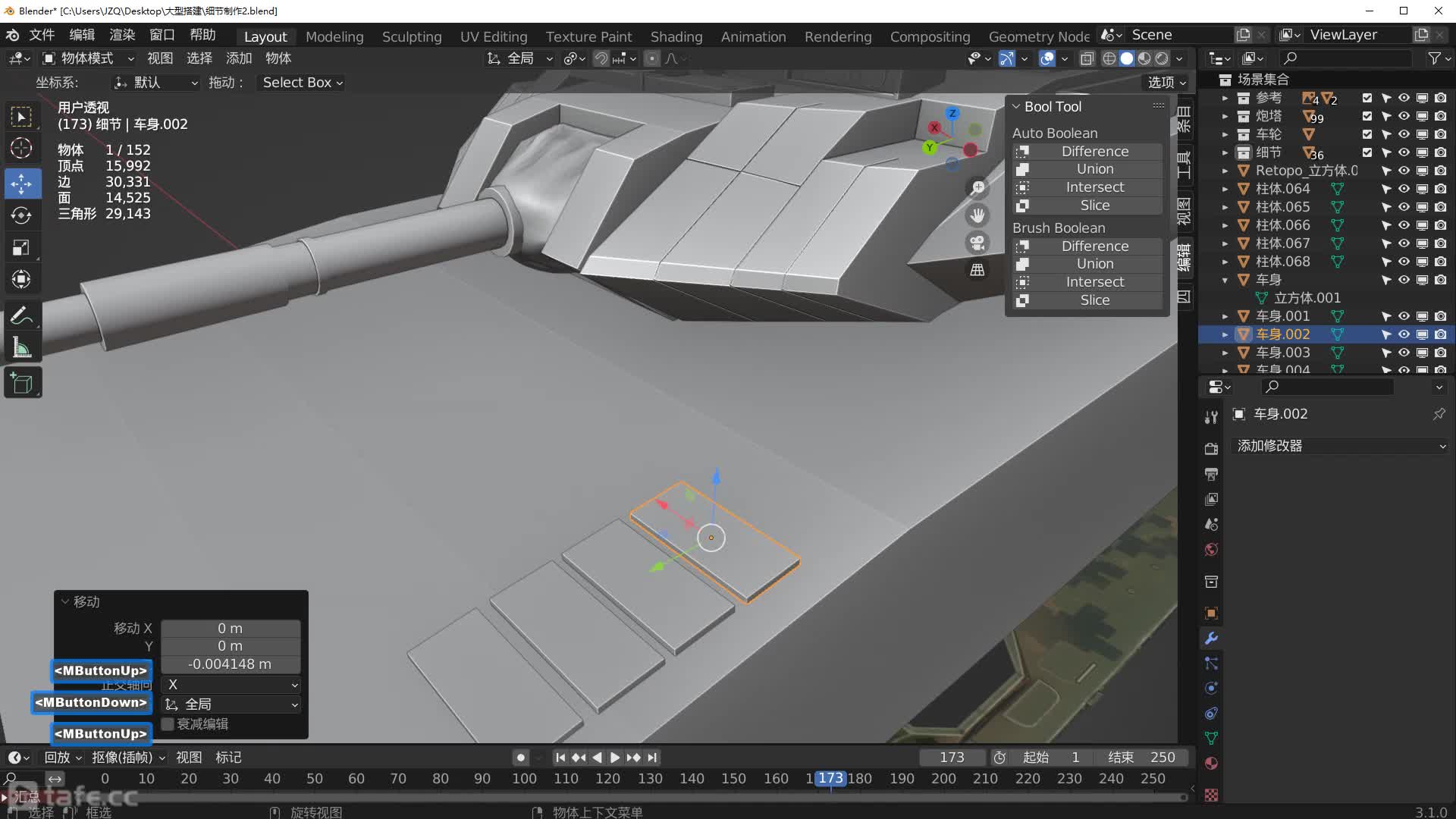Click frame 100 on the timeline
This screenshot has height=819, width=1456.
tap(524, 779)
